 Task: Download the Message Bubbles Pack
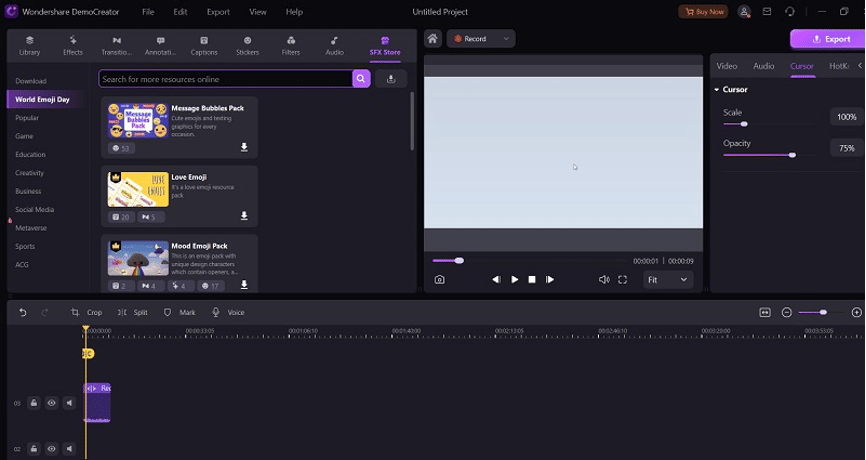[244, 147]
